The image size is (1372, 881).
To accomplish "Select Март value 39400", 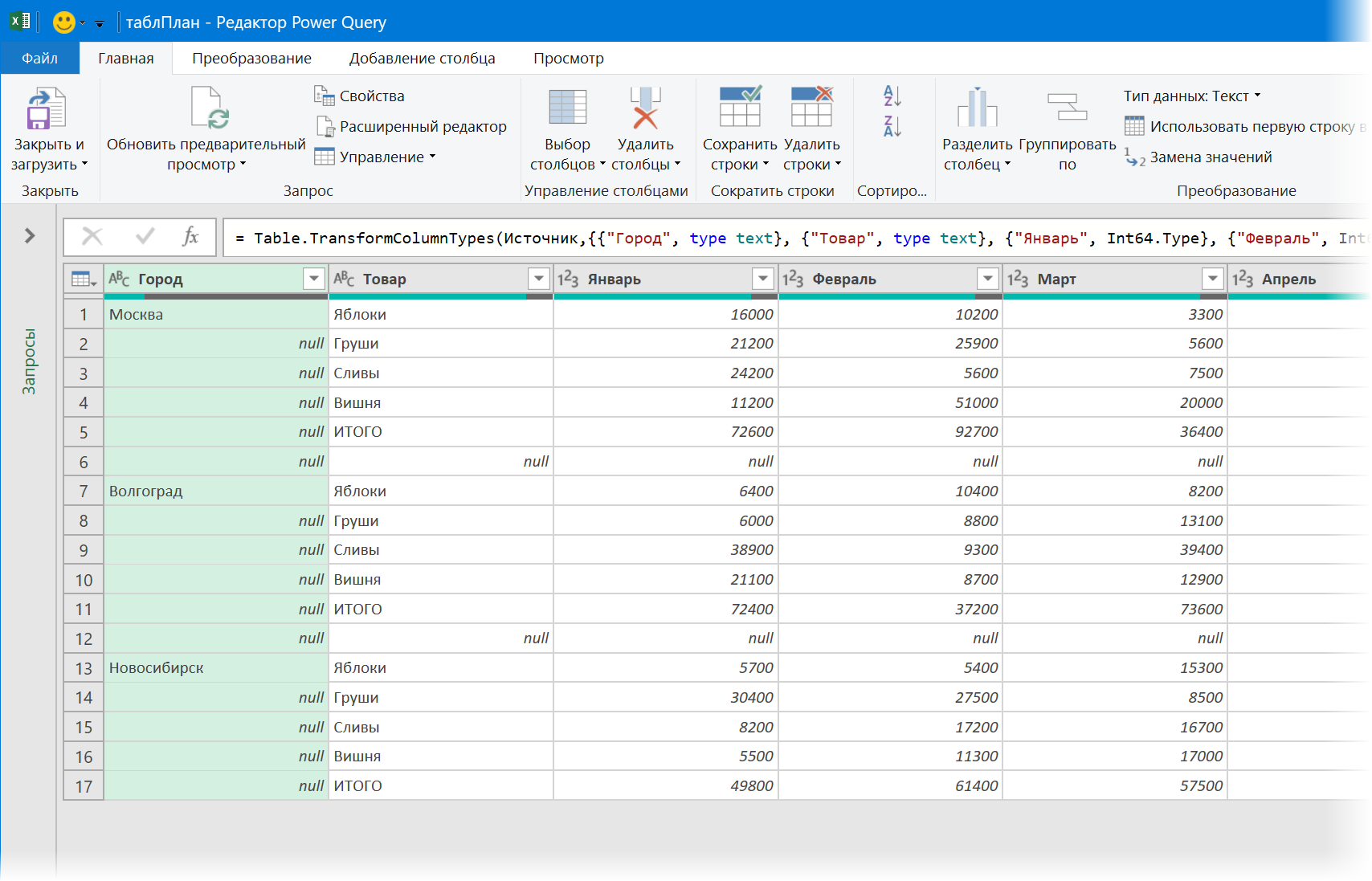I will click(1116, 550).
